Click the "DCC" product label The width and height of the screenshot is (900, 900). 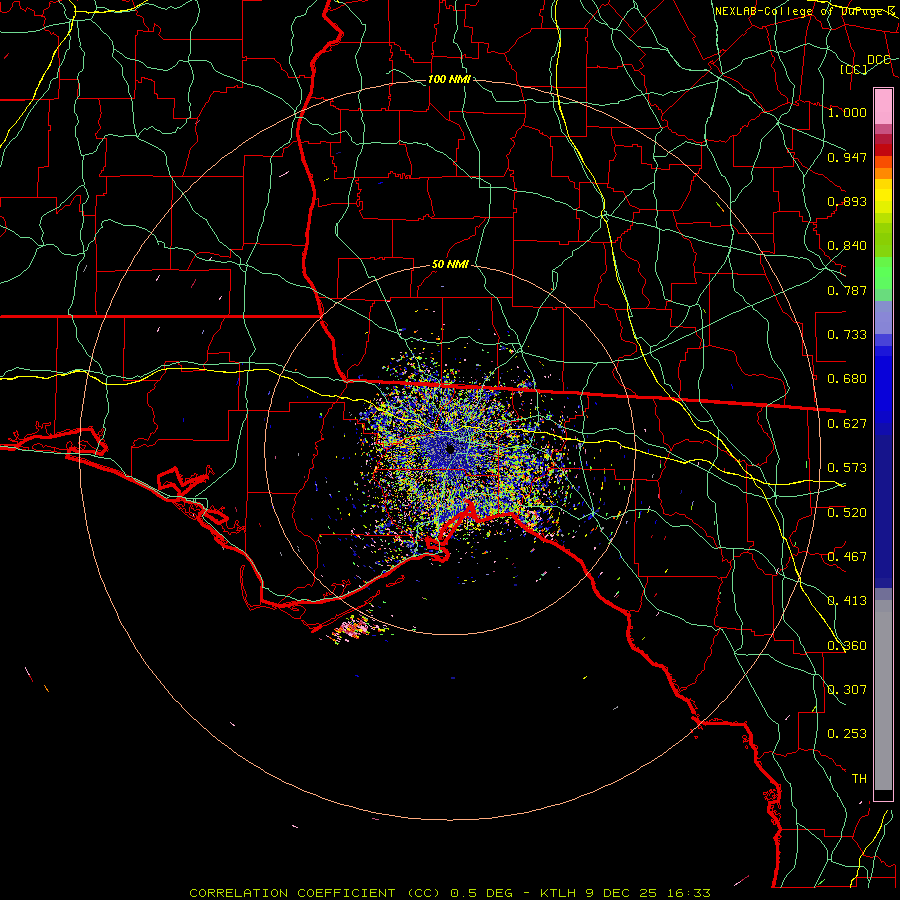(879, 60)
